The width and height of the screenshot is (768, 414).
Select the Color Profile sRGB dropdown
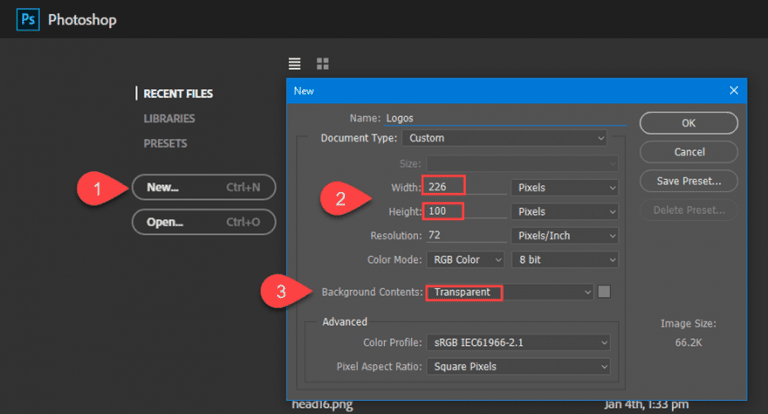(516, 343)
